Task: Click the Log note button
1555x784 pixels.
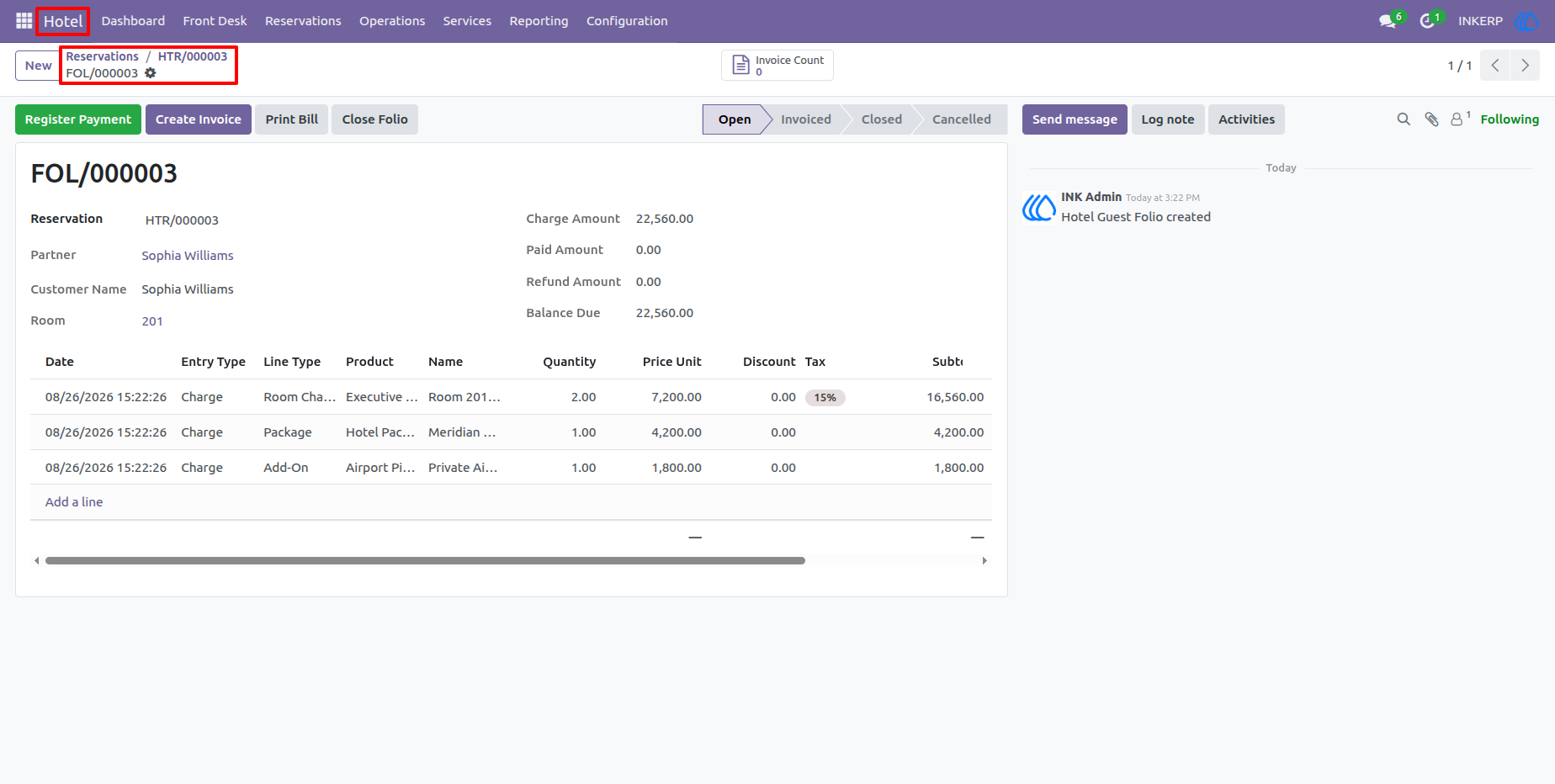Action: [x=1168, y=119]
